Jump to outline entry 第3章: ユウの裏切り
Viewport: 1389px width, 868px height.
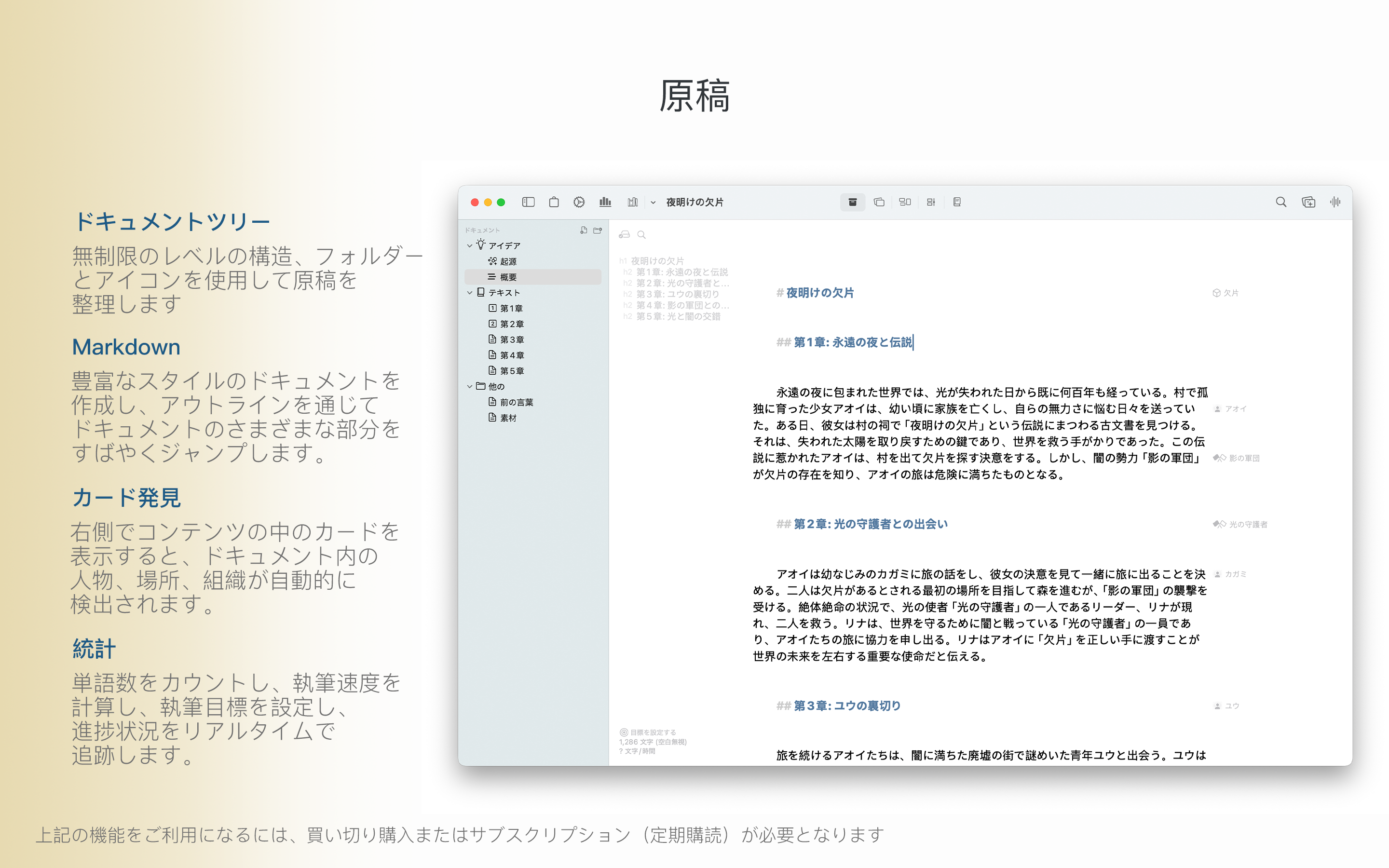click(x=671, y=295)
